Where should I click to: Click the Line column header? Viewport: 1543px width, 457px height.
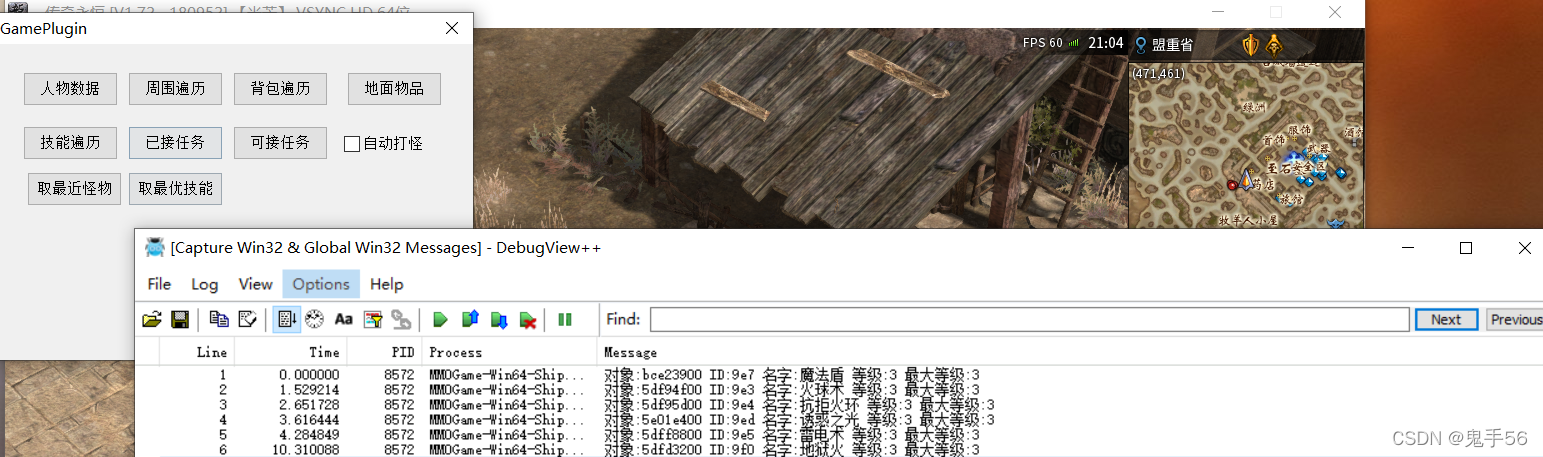tap(197, 352)
